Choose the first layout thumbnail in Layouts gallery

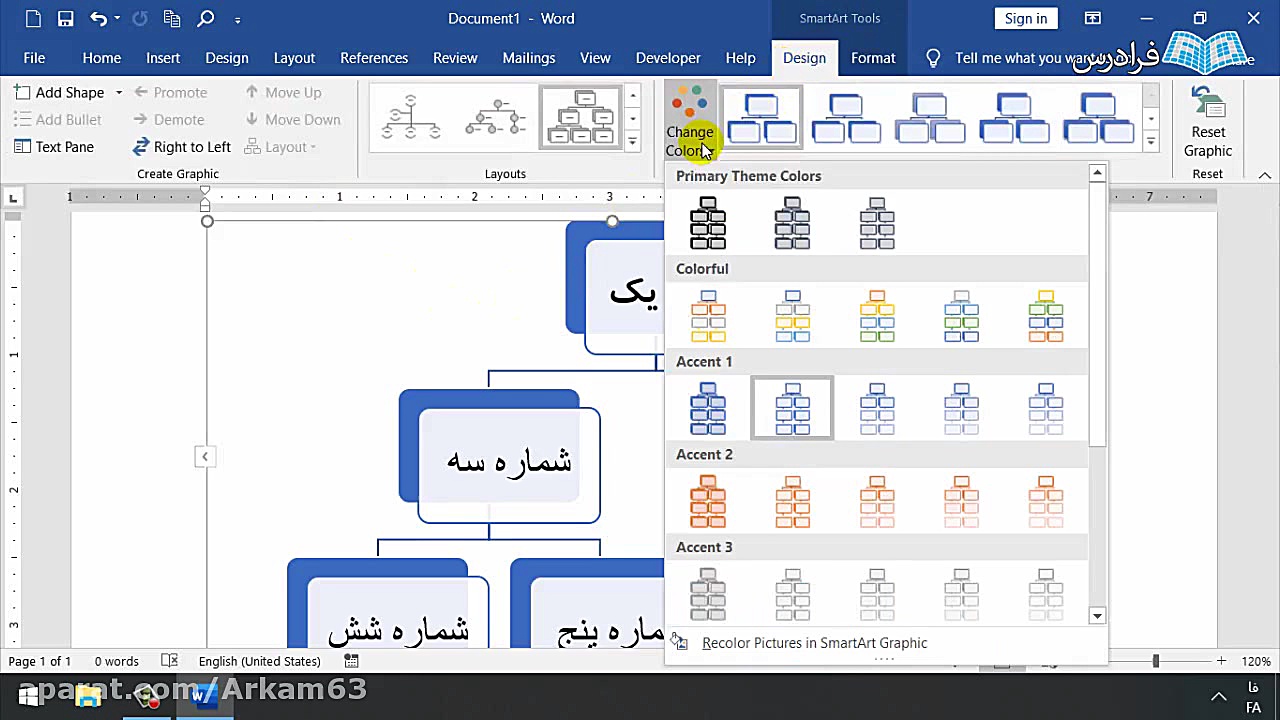(411, 117)
